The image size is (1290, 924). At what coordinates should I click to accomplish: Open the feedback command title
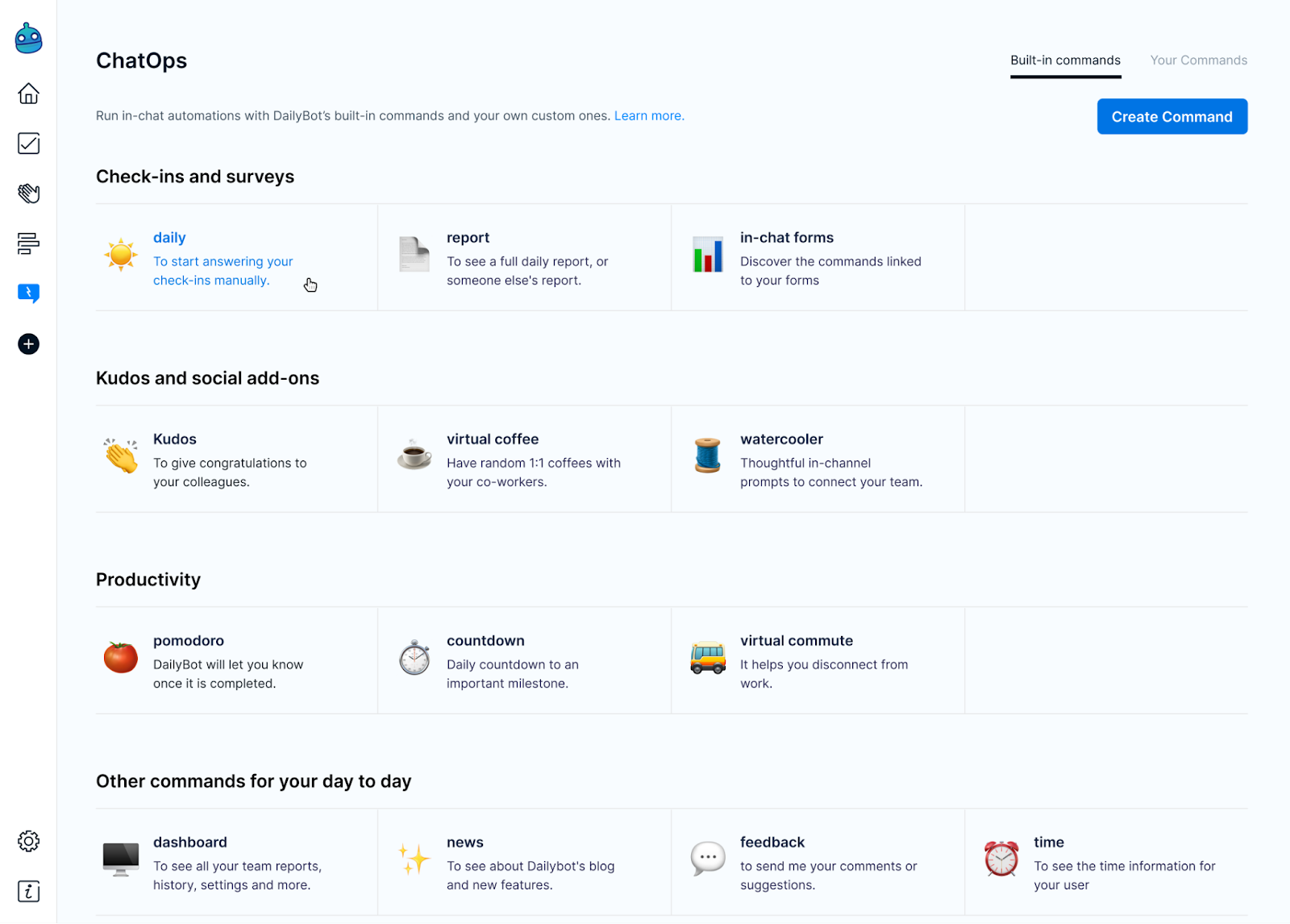tap(772, 843)
